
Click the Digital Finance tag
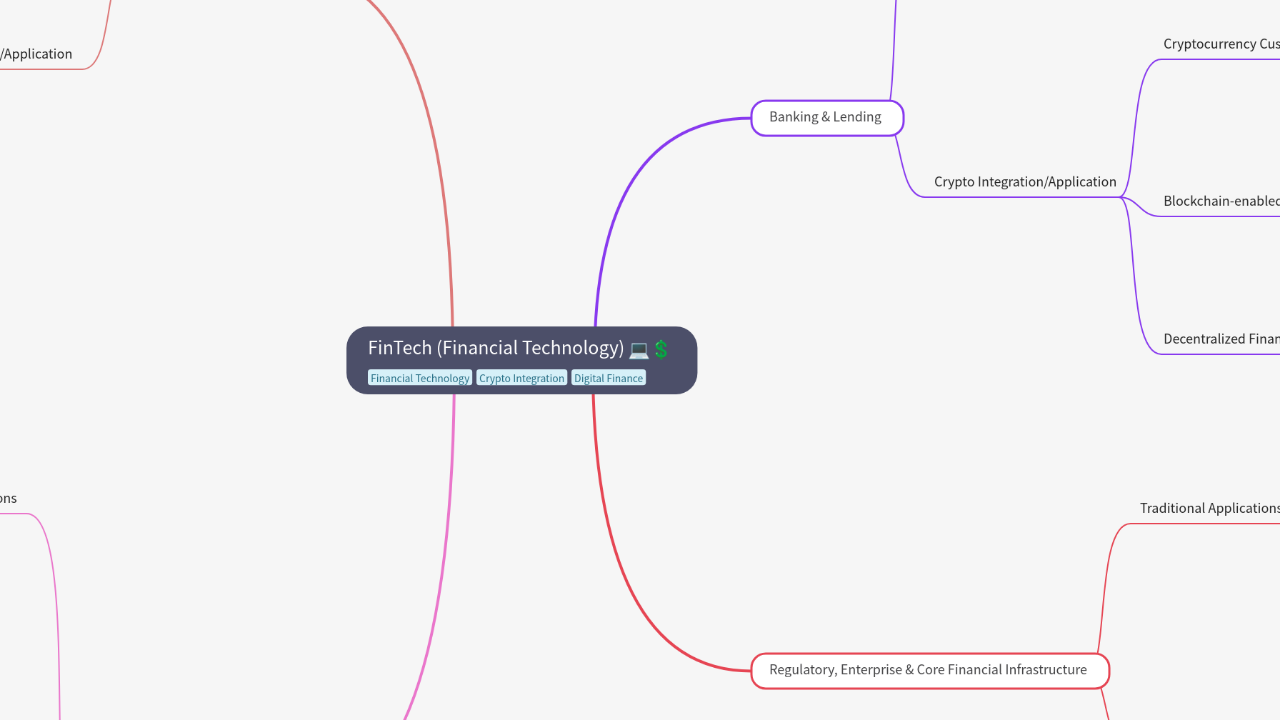609,378
